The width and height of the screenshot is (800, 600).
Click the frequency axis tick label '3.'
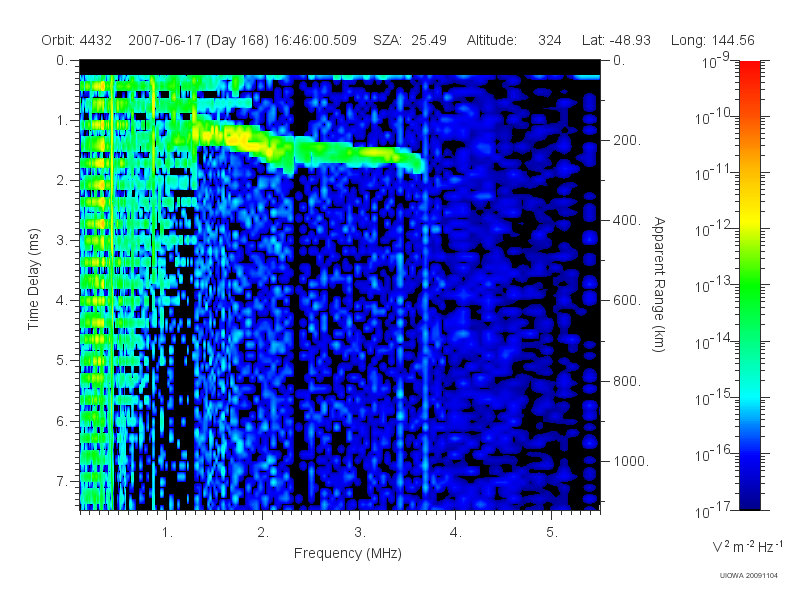[360, 533]
